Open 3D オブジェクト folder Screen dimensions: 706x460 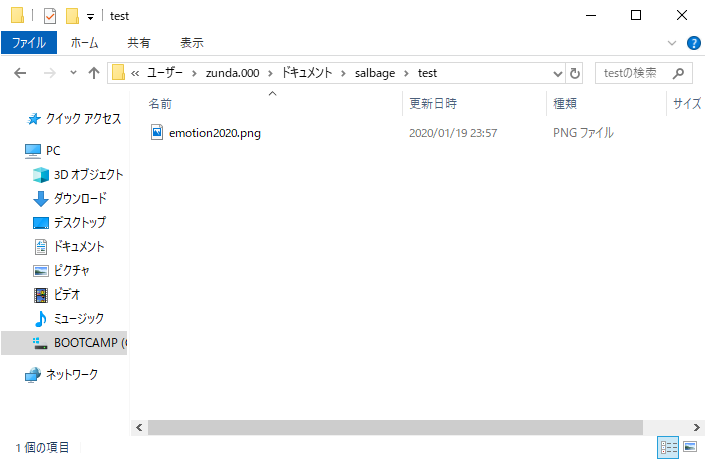pos(88,175)
